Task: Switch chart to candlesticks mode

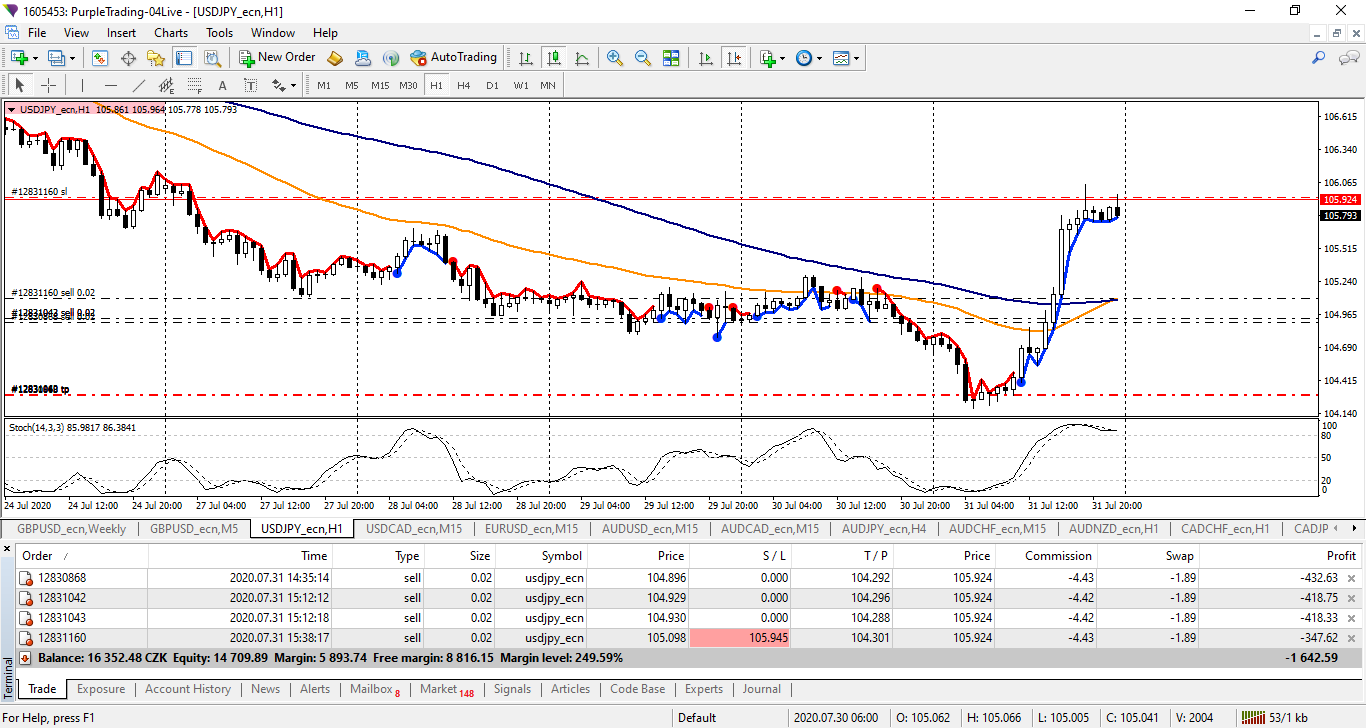Action: [554, 58]
